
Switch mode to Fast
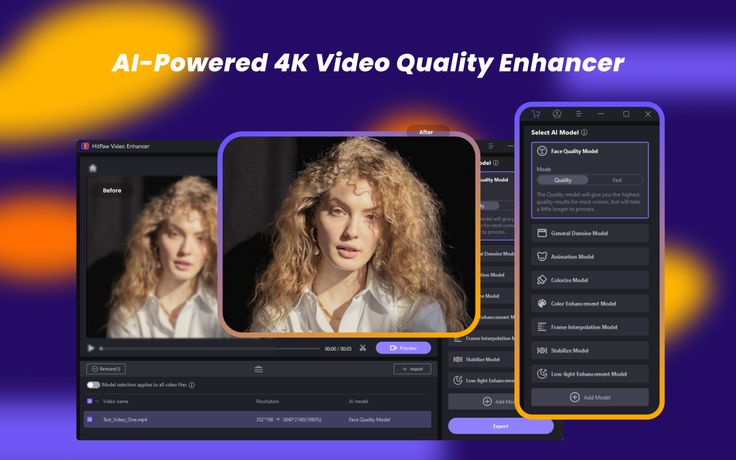tap(616, 180)
